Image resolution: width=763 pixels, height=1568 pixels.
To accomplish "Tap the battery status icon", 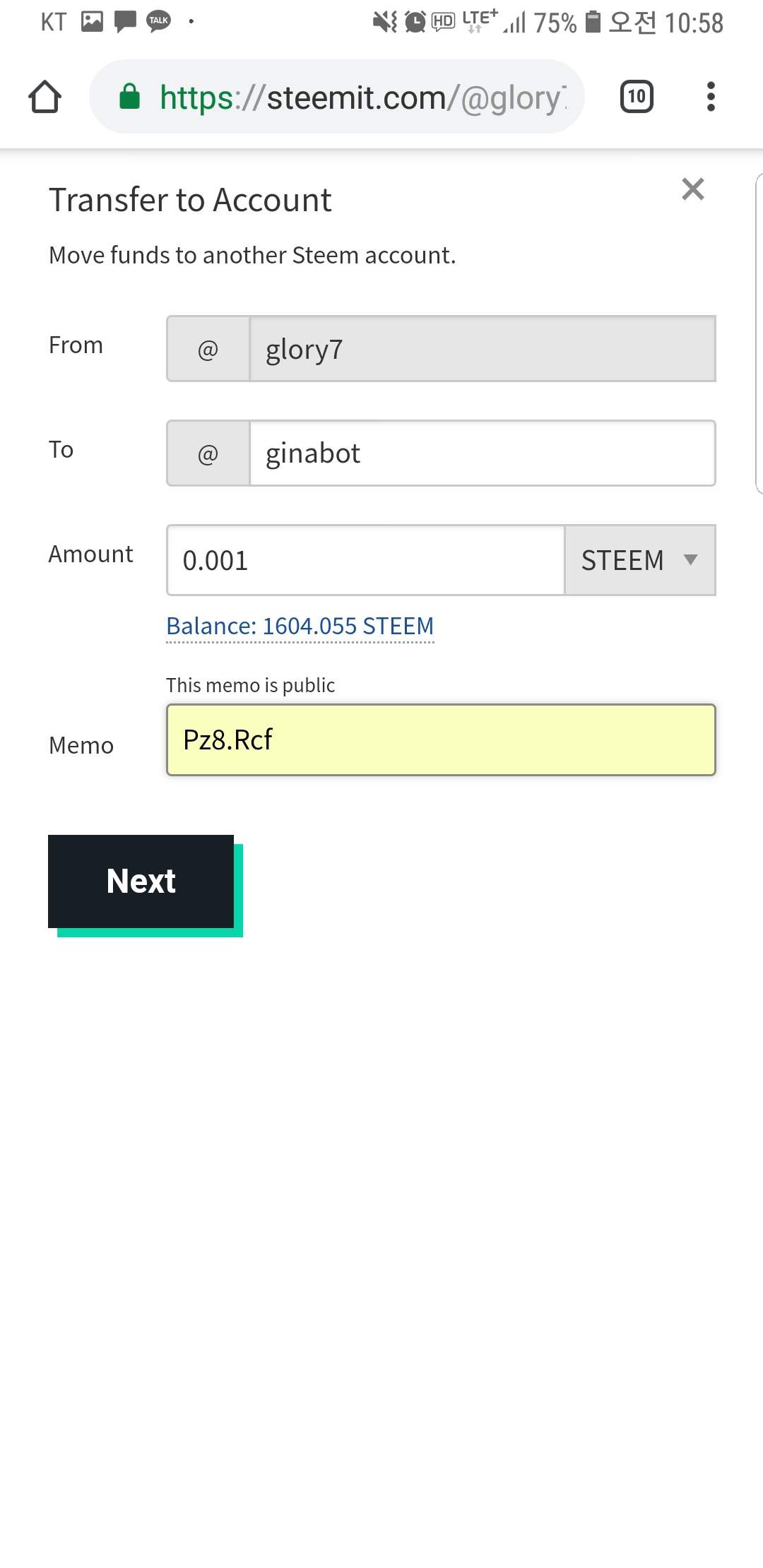I will [593, 22].
